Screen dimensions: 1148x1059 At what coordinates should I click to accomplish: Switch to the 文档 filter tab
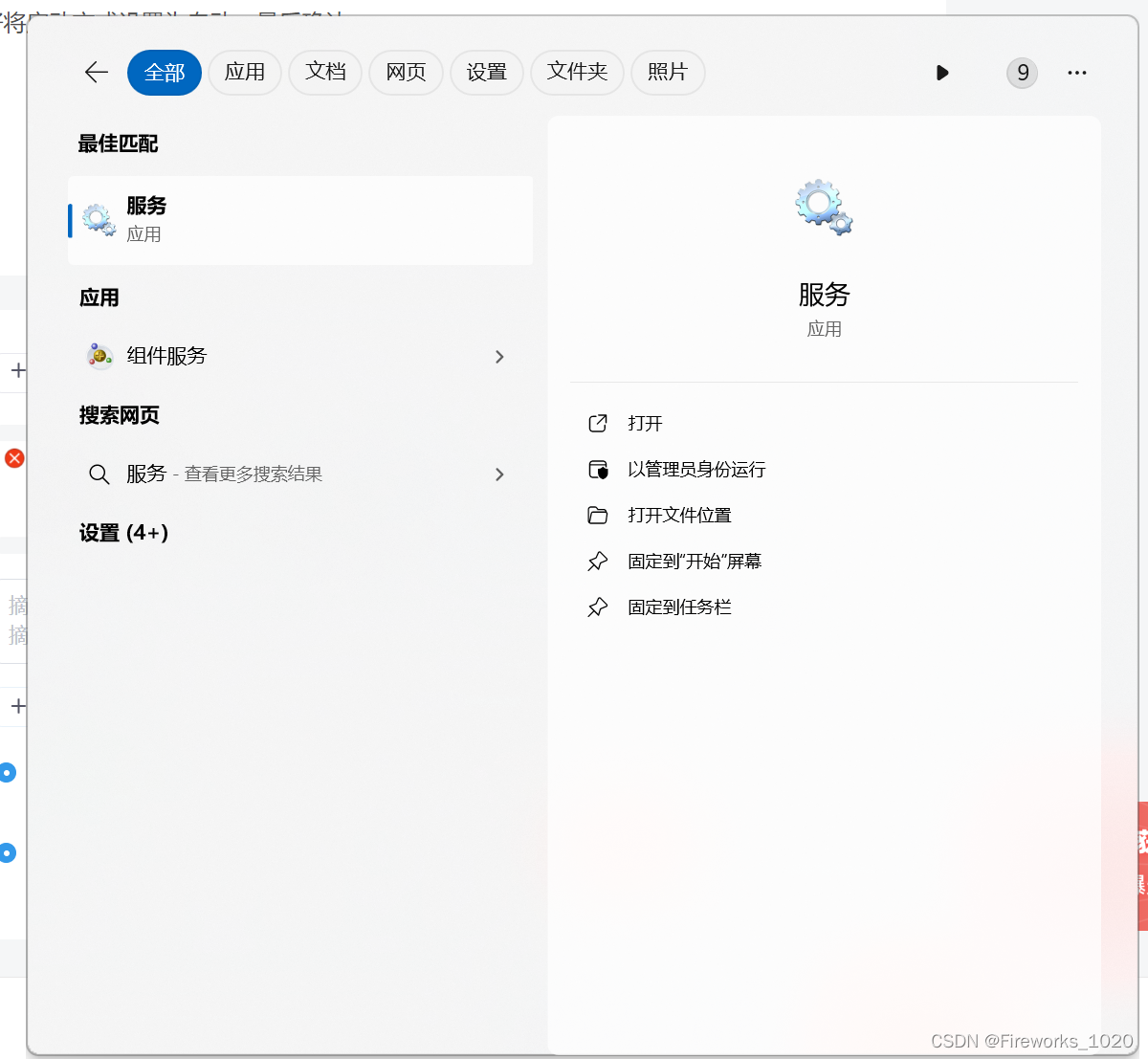pos(325,73)
